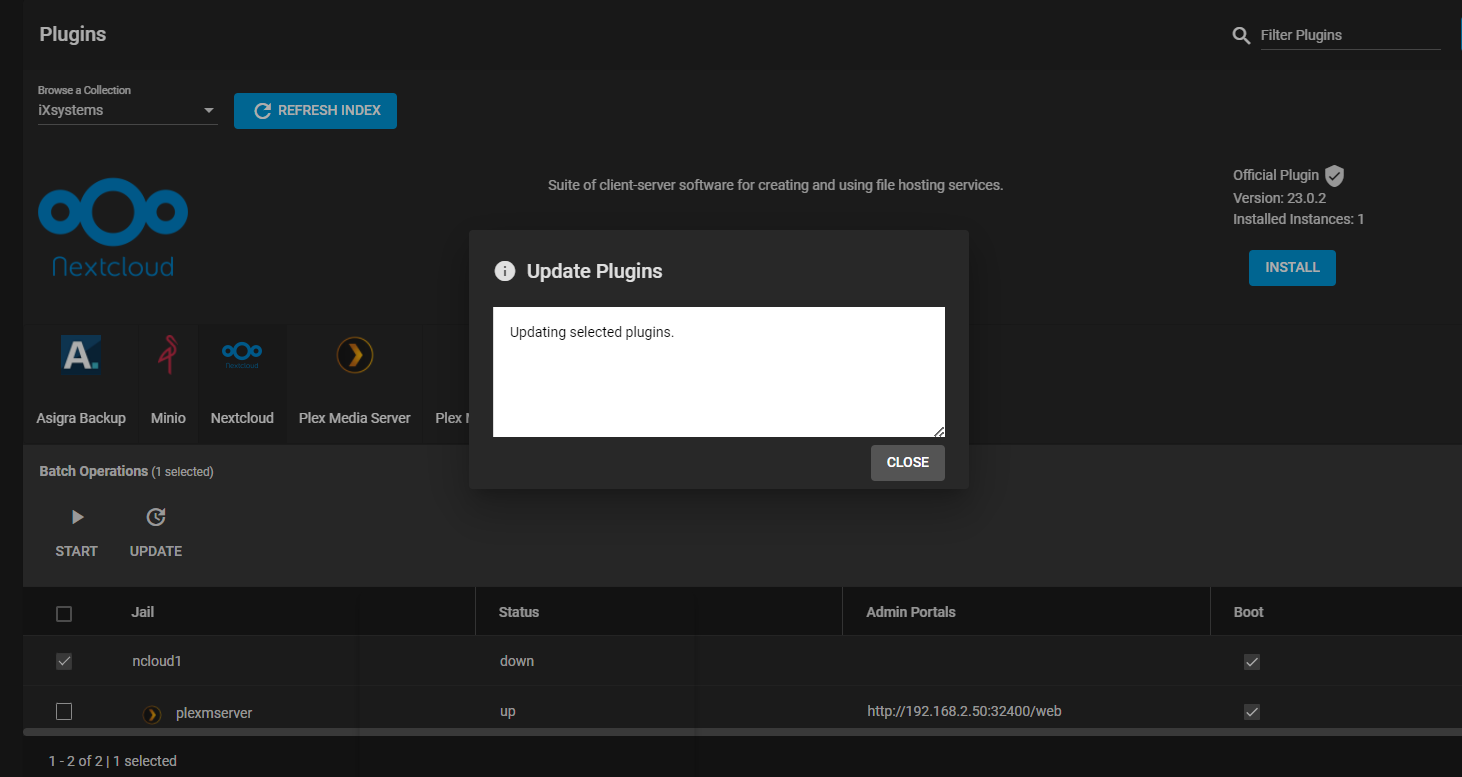Click the info icon in Update Plugins dialog

pyautogui.click(x=505, y=271)
